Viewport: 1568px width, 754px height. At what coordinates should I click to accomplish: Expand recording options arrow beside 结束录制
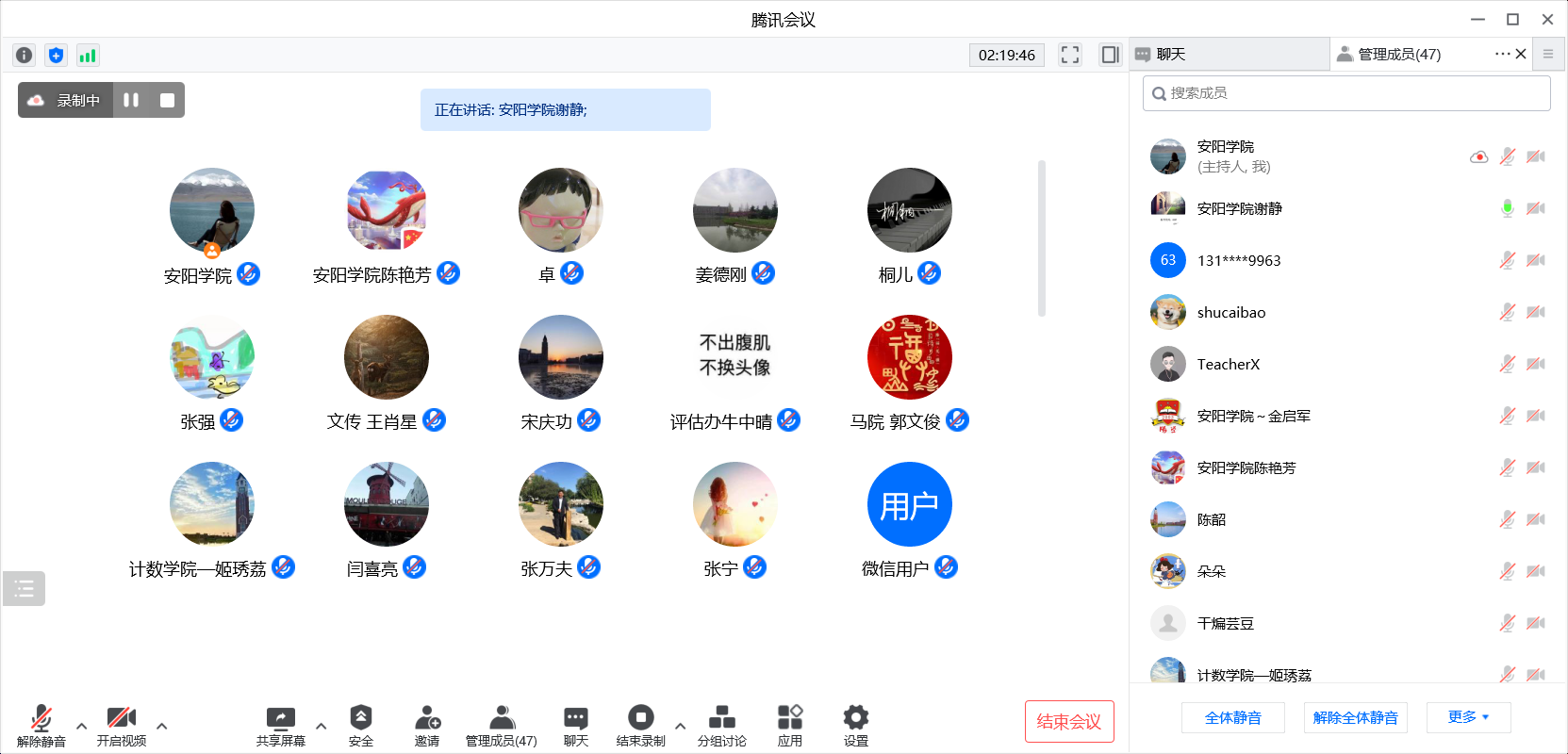(x=680, y=726)
